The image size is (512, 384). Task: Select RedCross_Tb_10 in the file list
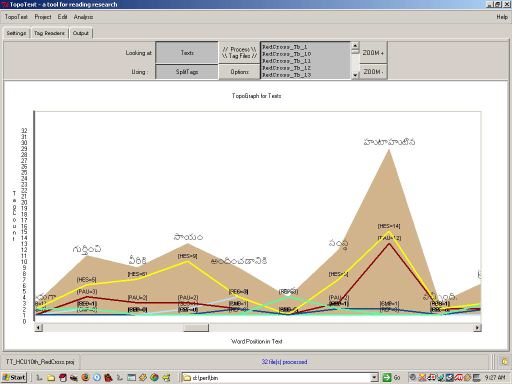pyautogui.click(x=287, y=54)
